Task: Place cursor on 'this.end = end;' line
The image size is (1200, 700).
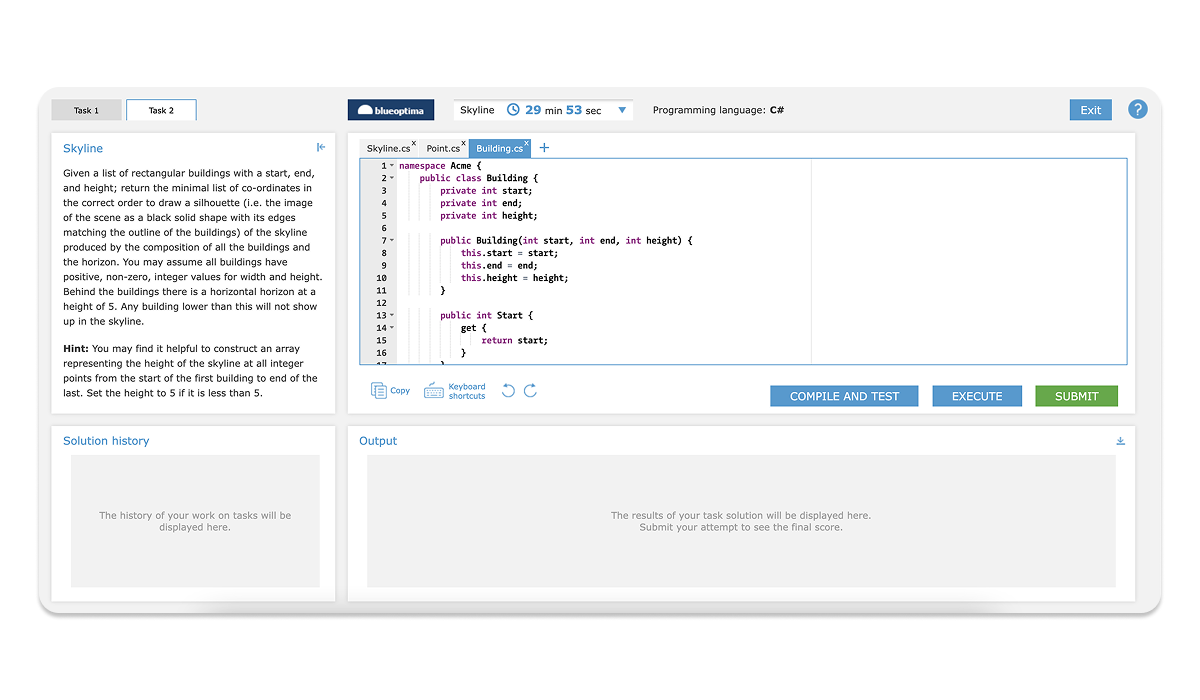Action: (x=498, y=266)
